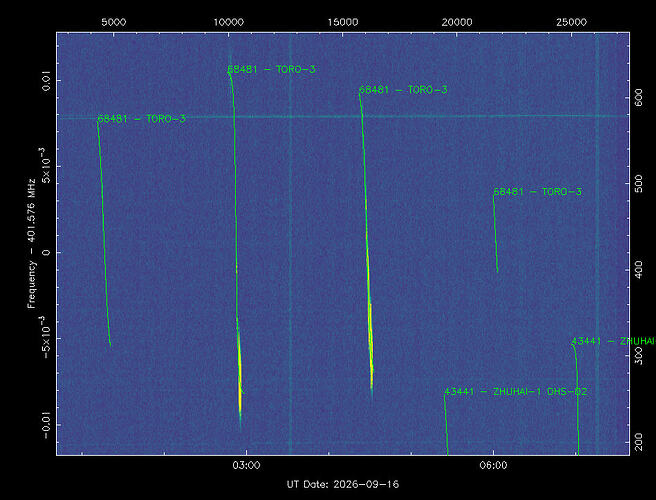The width and height of the screenshot is (656, 500).
Task: Click the bright yellow Doppler trace below 15000
Action: coord(370,343)
